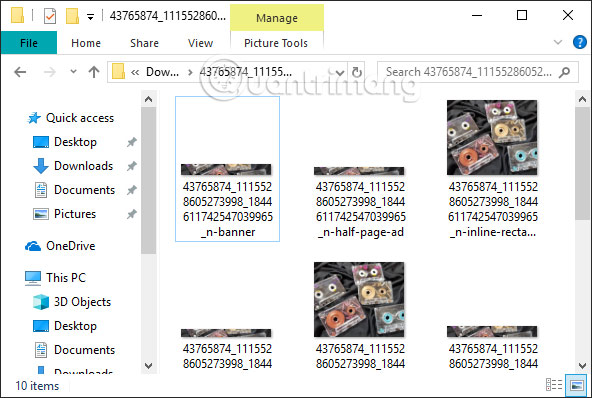592x398 pixels.
Task: Click the file list scrollbar thumb
Action: (x=582, y=164)
